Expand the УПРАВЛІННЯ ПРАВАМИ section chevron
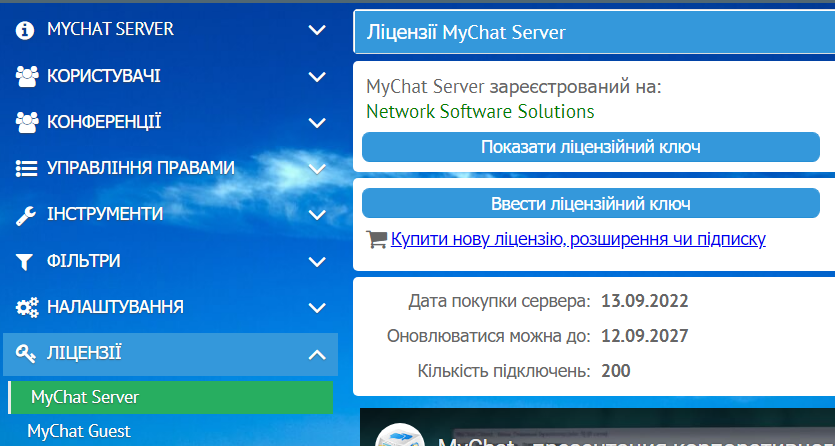This screenshot has width=835, height=446. [317, 169]
